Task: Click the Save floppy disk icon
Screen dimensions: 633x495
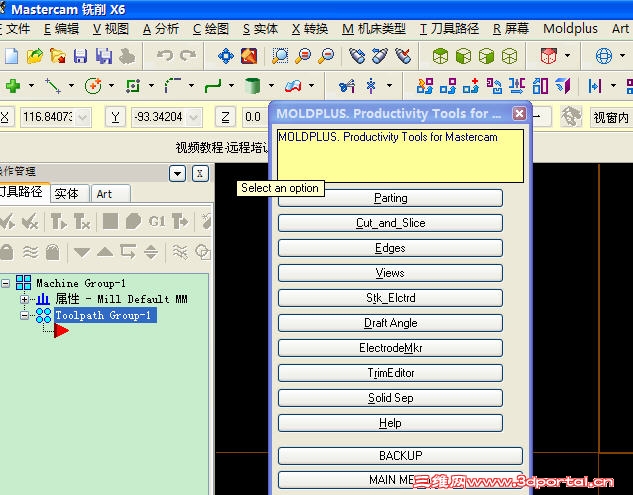Action: pos(81,56)
